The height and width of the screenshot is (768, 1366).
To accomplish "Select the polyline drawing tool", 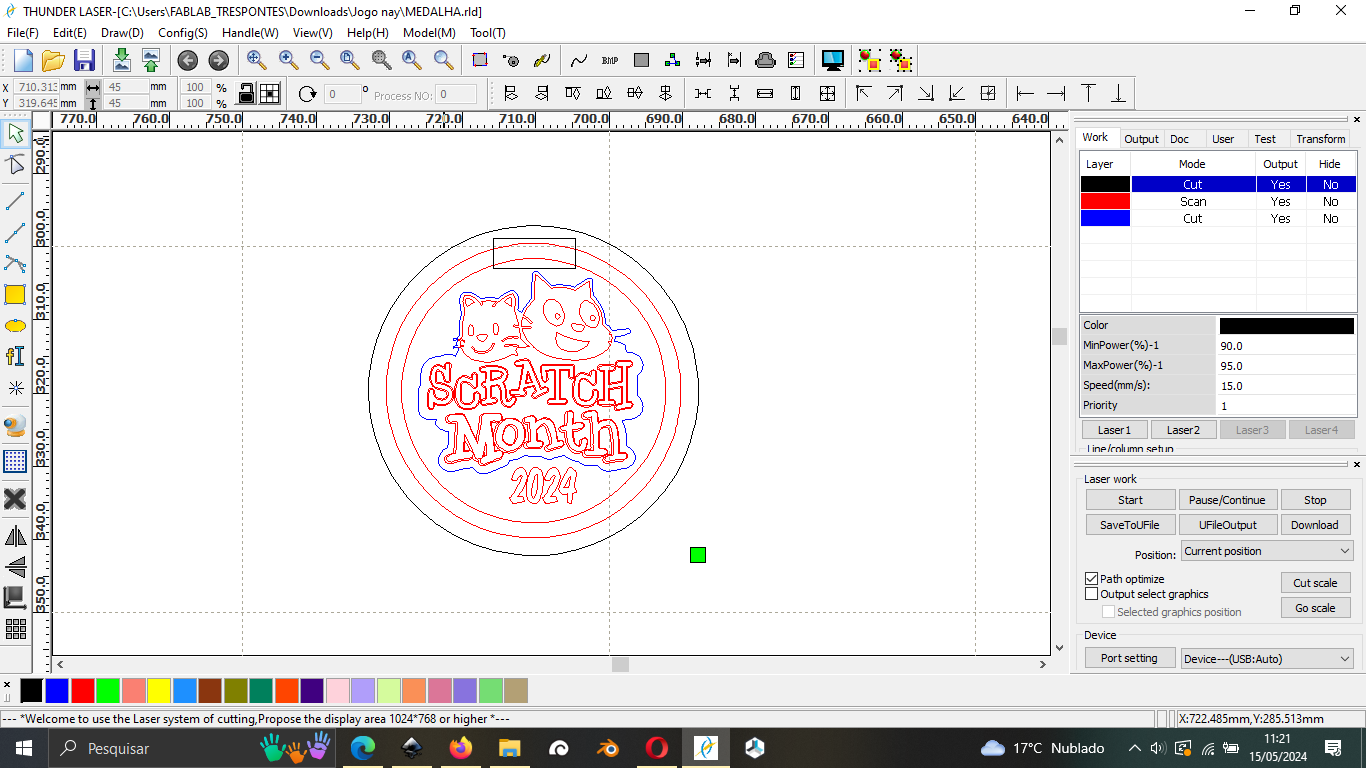I will pos(15,233).
